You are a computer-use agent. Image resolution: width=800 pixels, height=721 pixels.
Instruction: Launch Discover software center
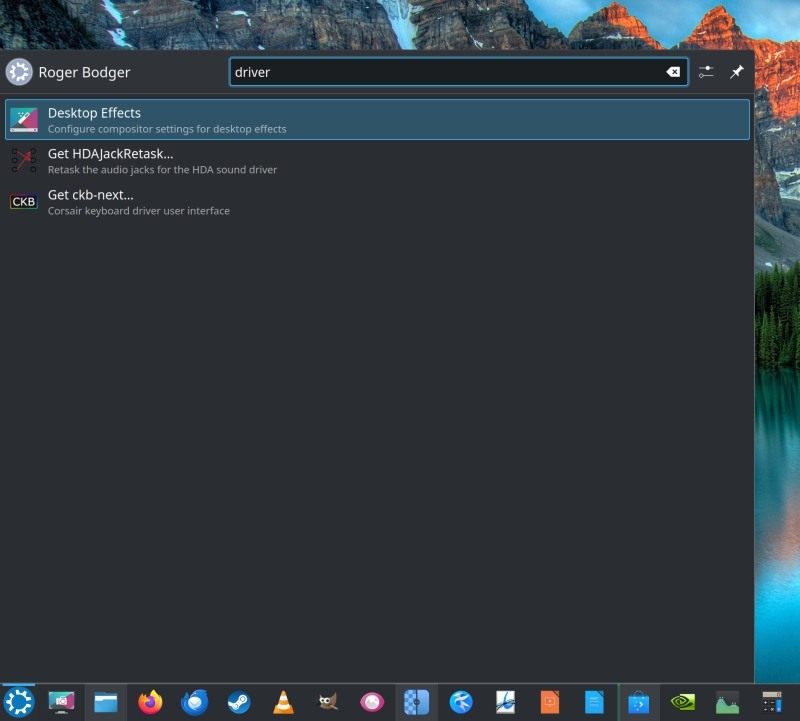638,702
